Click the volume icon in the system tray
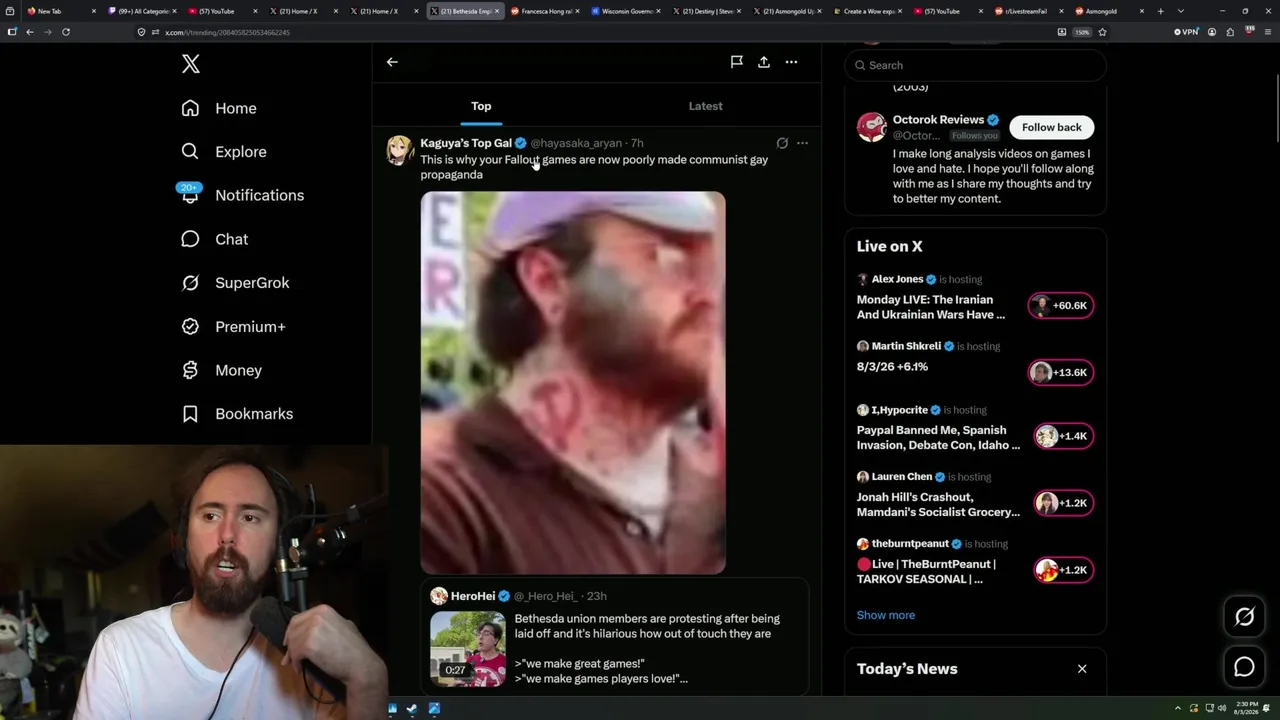 [x=1222, y=709]
